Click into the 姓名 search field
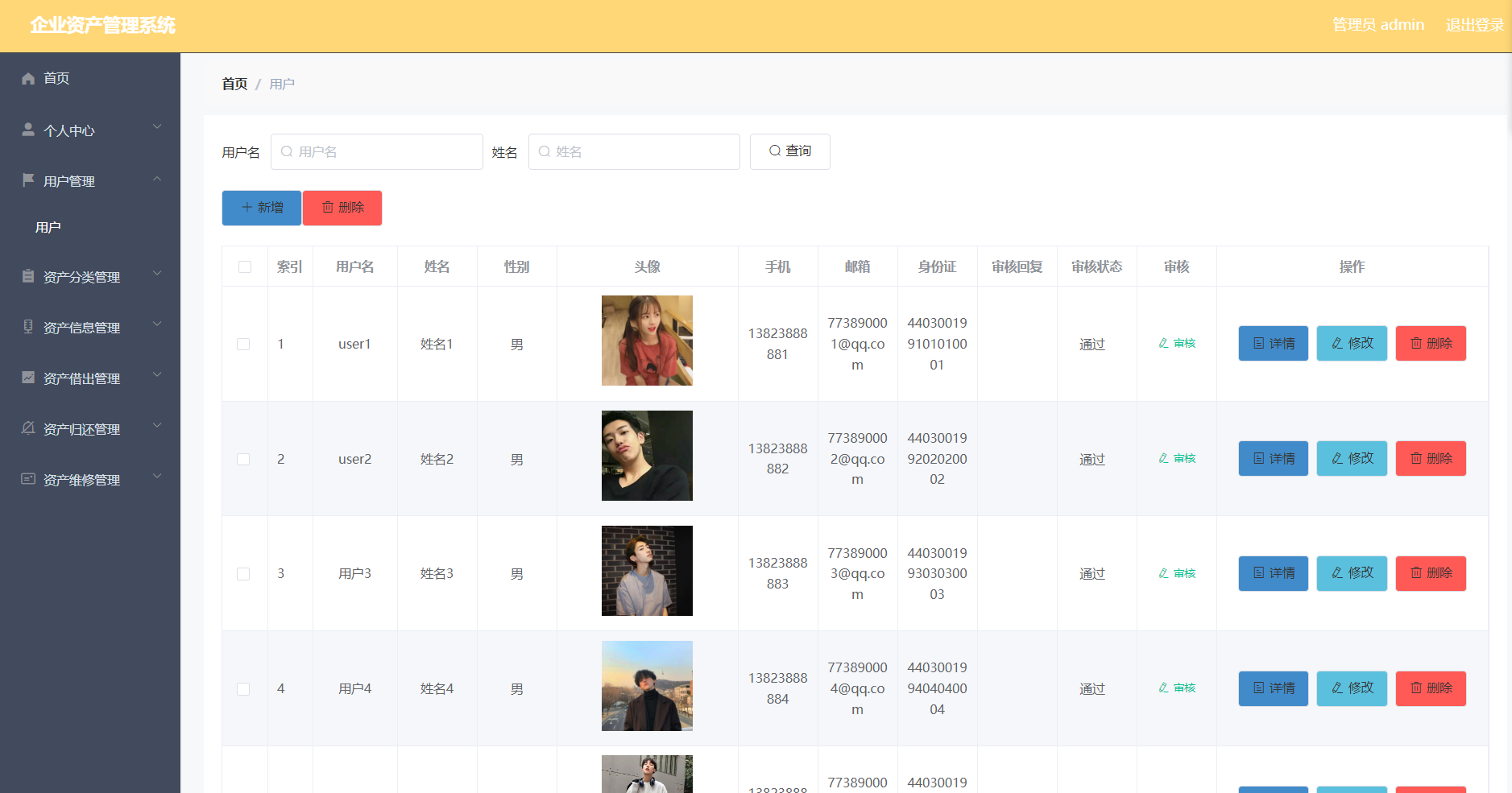Viewport: 1512px width, 793px height. click(634, 151)
